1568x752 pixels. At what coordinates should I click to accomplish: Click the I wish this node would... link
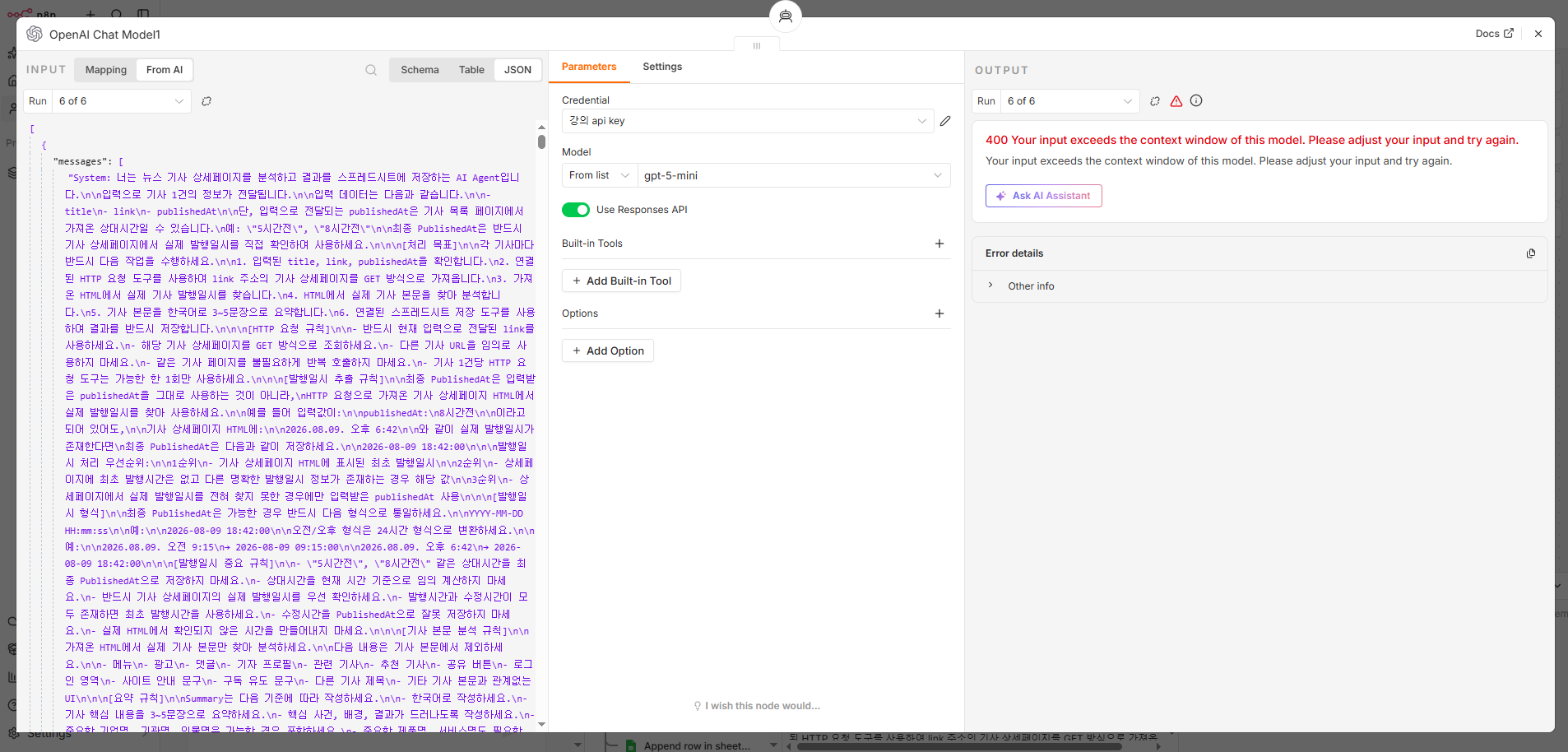coord(757,706)
